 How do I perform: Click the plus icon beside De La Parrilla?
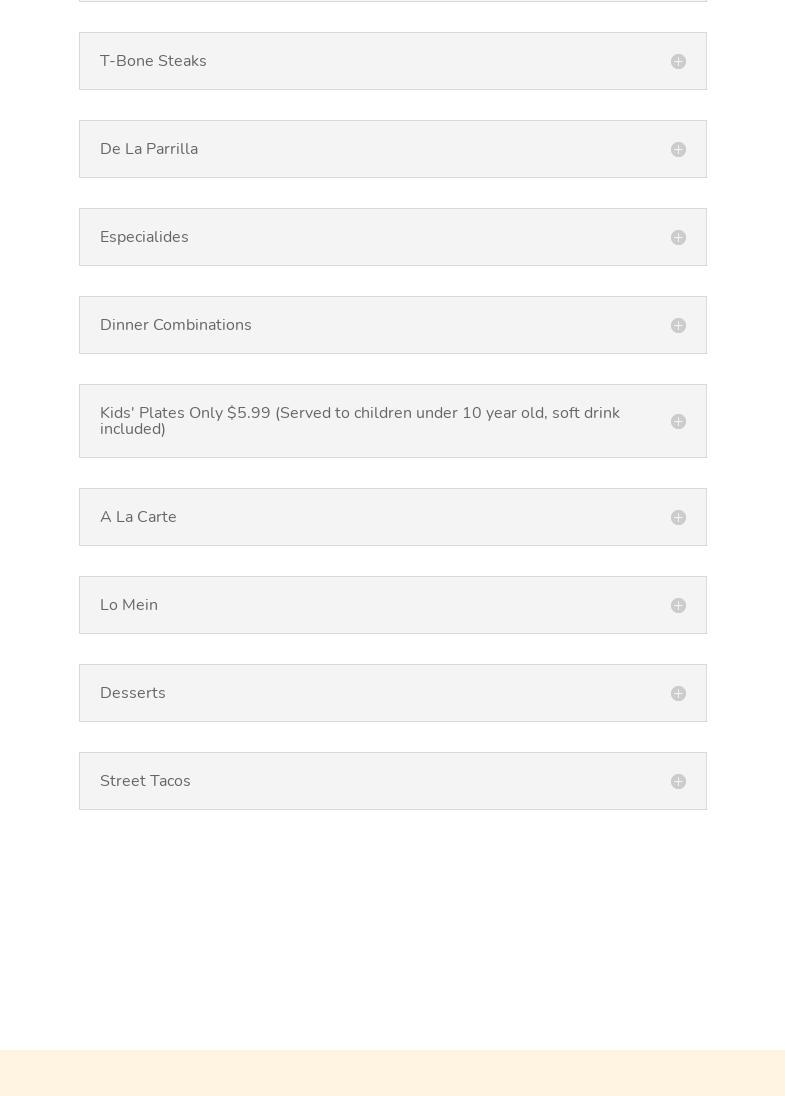678,150
